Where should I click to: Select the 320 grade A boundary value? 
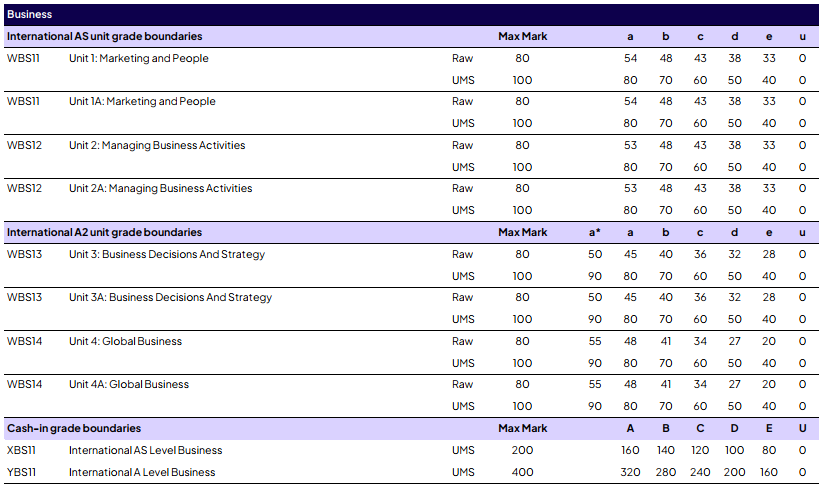(630, 472)
